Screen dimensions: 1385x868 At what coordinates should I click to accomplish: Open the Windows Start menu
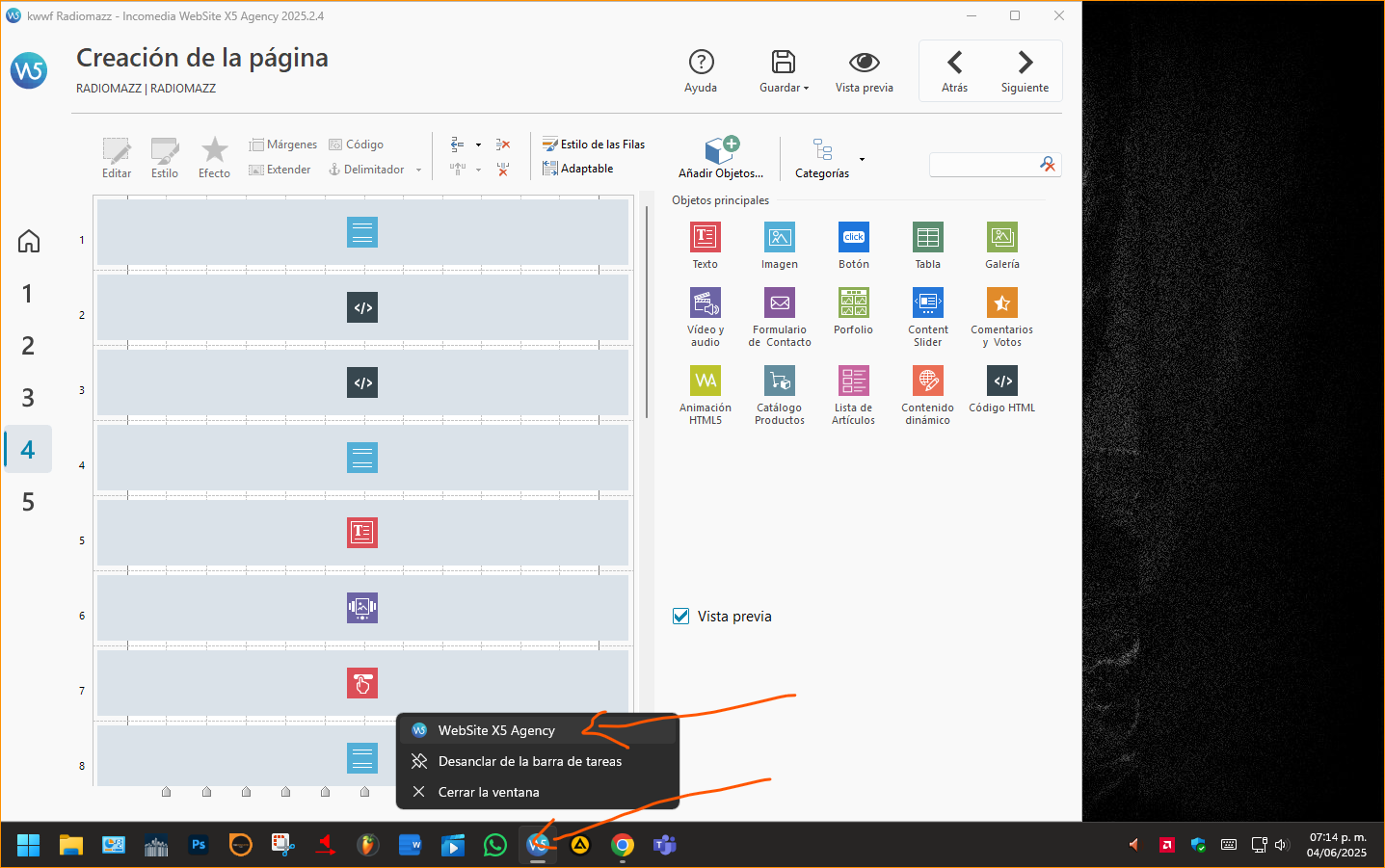29,845
